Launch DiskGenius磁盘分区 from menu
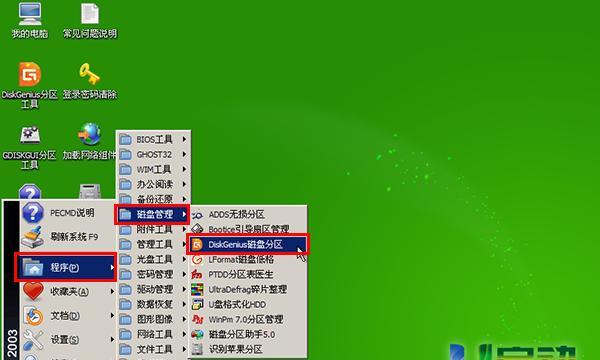The height and width of the screenshot is (360, 600). (248, 244)
